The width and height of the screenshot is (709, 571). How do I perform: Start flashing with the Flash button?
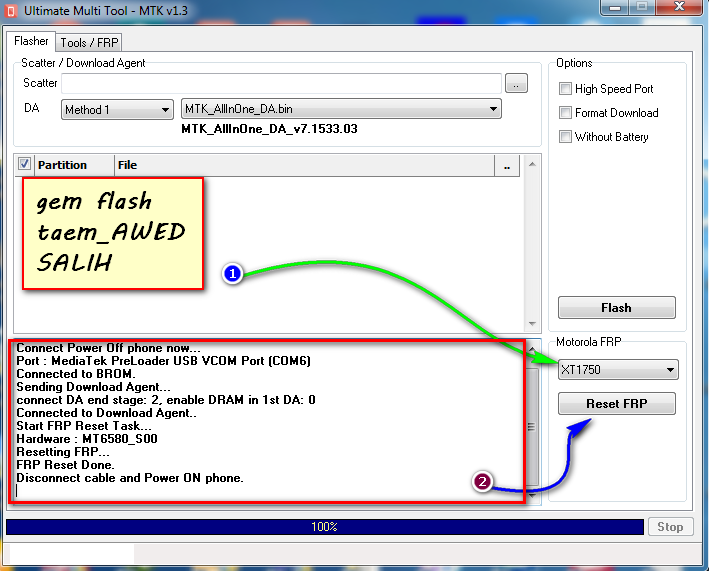coord(616,308)
